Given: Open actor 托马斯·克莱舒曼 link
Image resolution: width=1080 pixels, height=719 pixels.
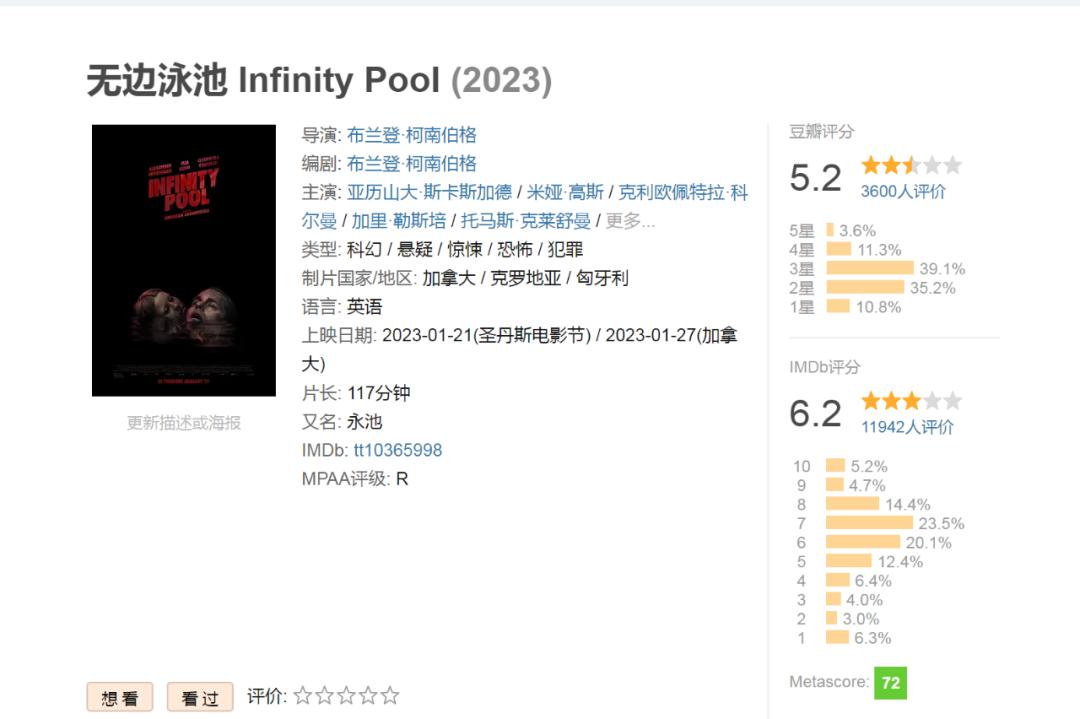Looking at the screenshot, I should 525,221.
